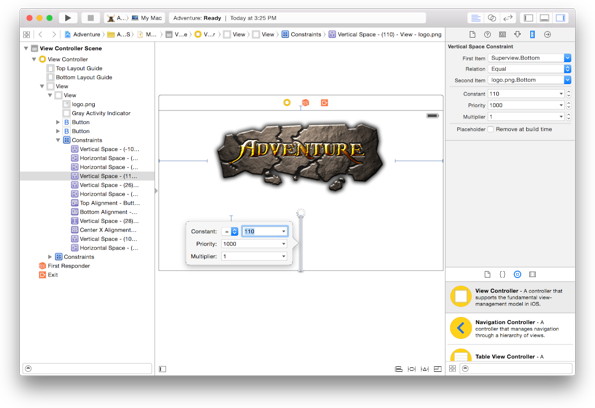Toggle the Navigator pane visibility
The width and height of the screenshot is (595, 408).
pos(528,18)
